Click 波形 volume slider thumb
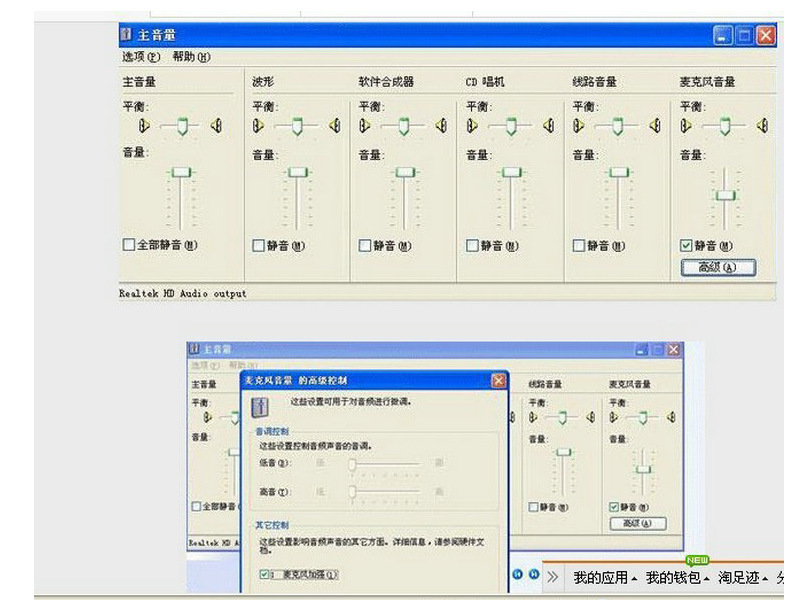Screen dimensions: 797x600 [x=298, y=172]
